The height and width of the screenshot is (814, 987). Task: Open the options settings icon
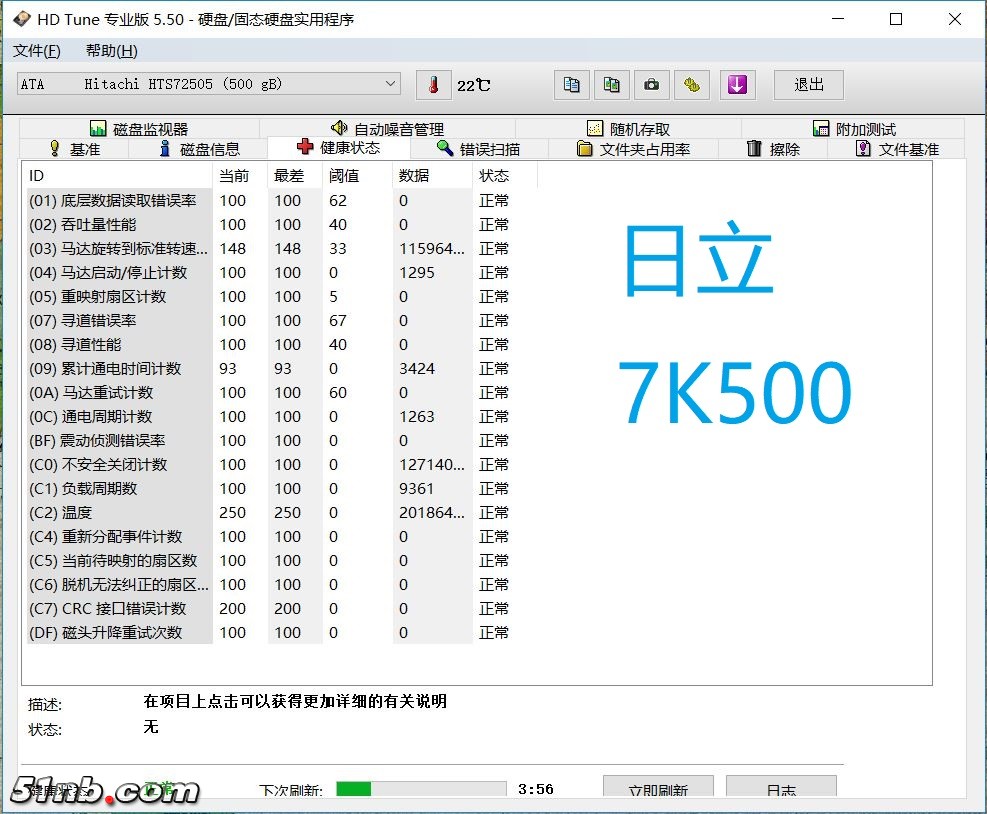[x=691, y=85]
